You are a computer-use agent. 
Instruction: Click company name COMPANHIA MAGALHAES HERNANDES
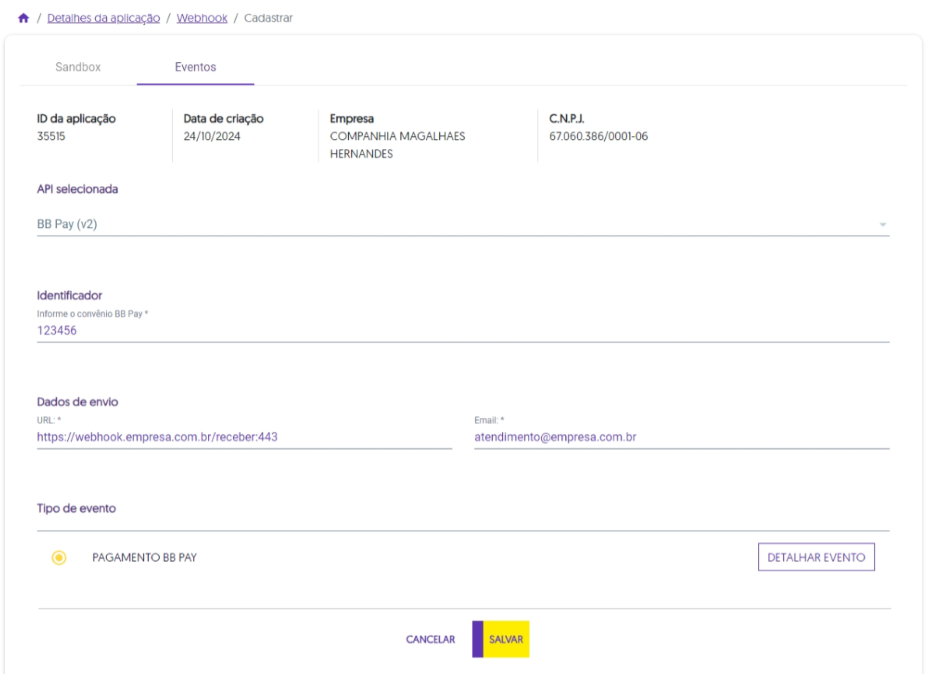(397, 145)
